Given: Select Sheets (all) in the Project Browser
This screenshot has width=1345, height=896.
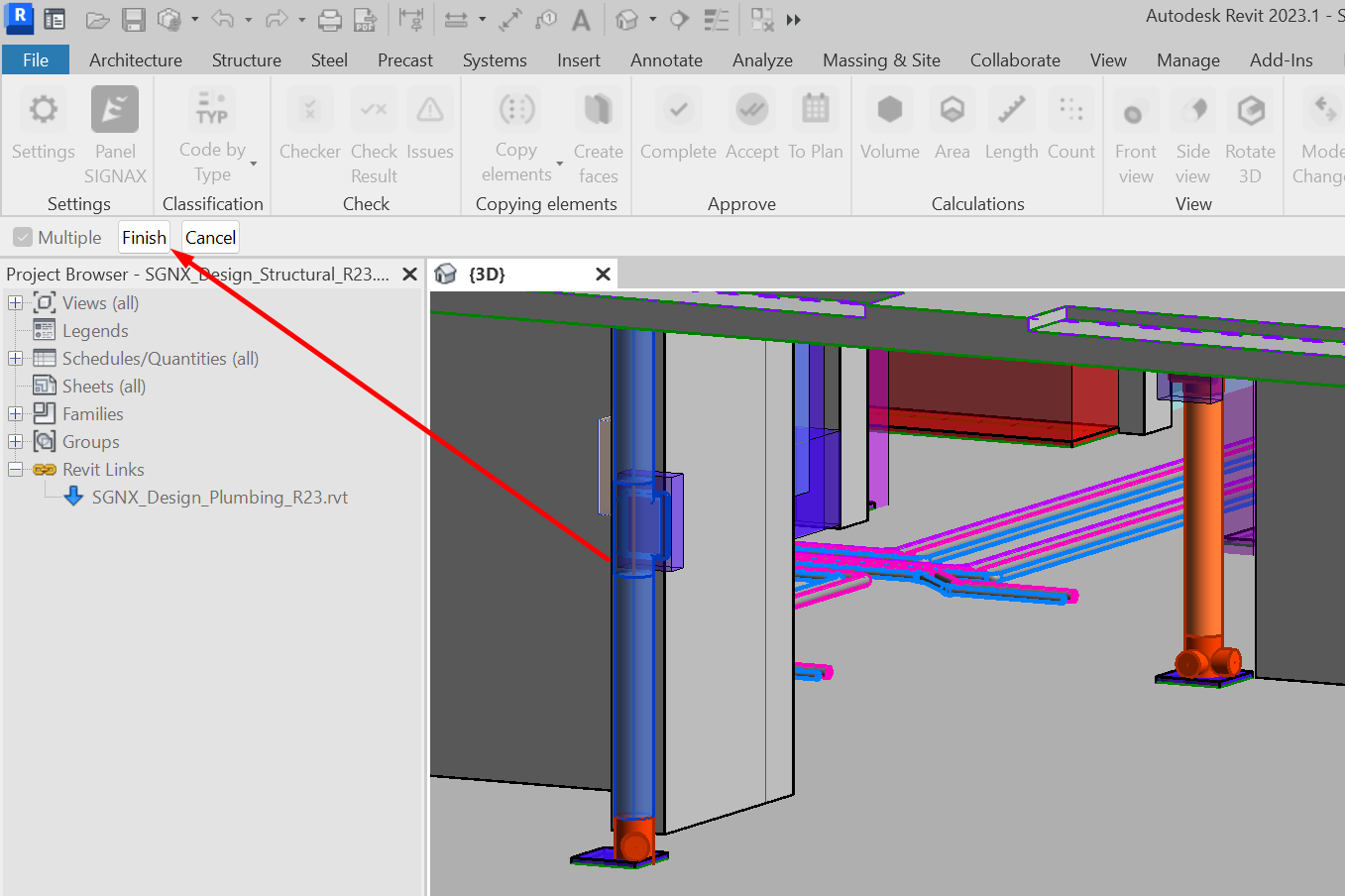Looking at the screenshot, I should click(104, 387).
